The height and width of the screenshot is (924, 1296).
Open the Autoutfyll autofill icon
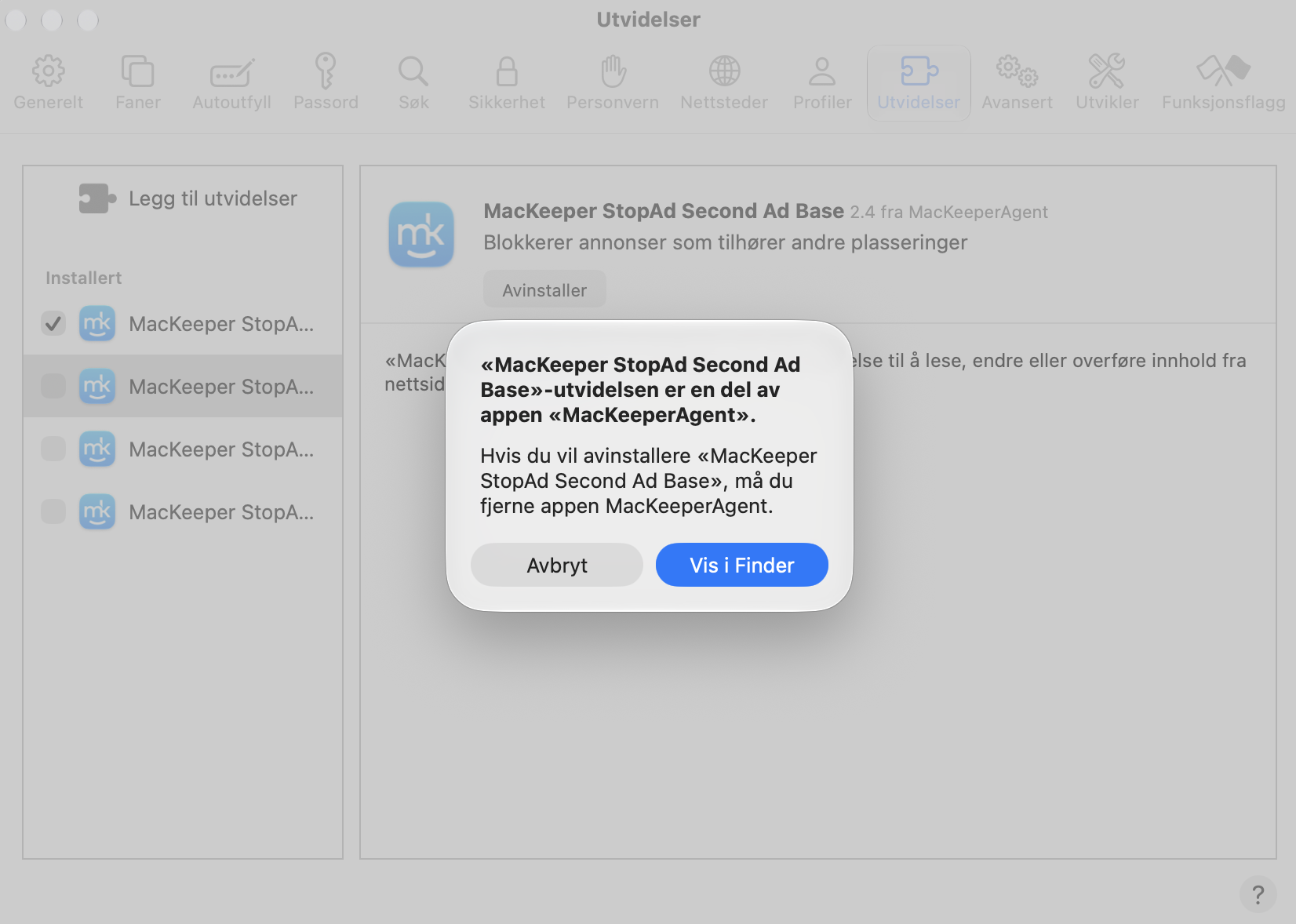point(232,73)
